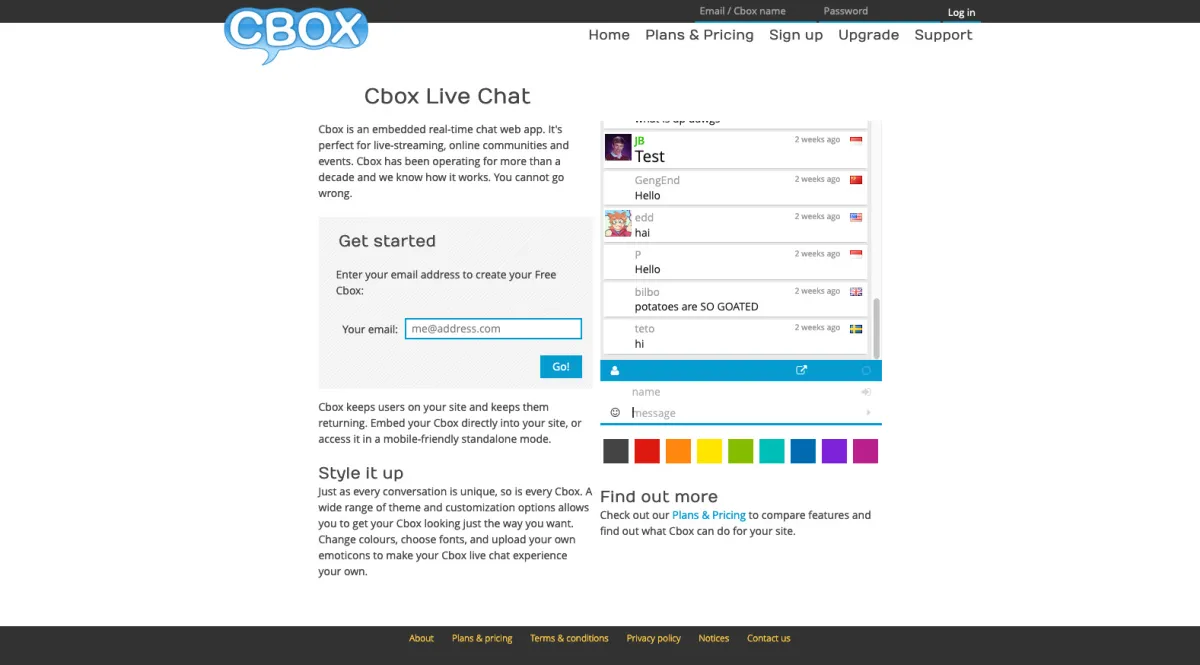Click the Email / Cbox name login field

755,11
